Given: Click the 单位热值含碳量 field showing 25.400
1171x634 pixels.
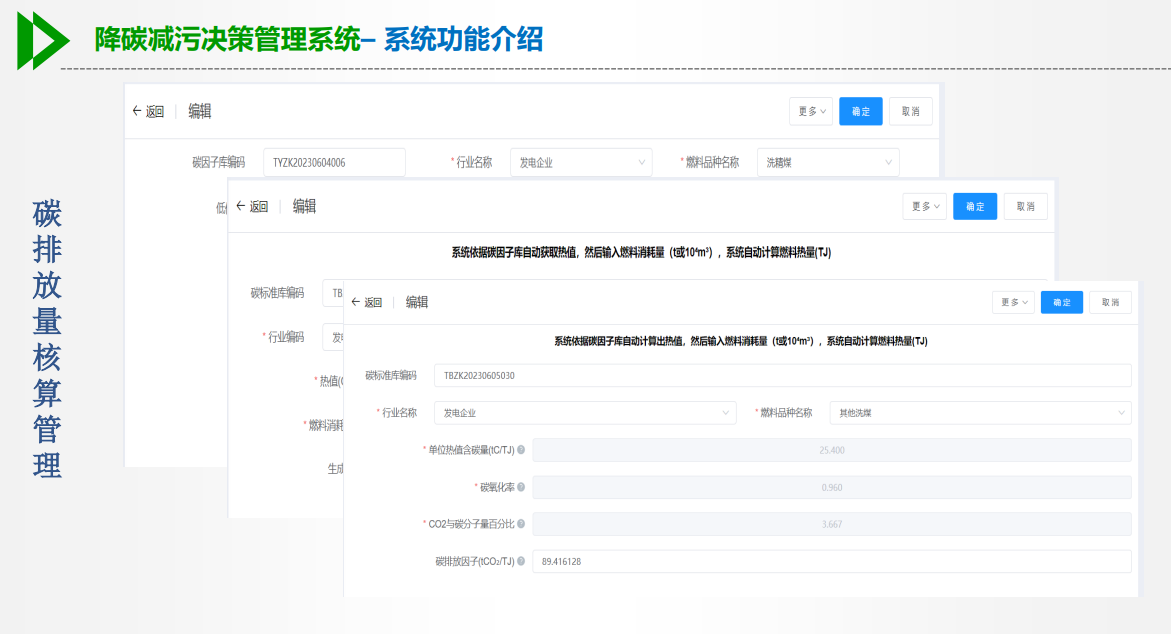Looking at the screenshot, I should point(832,450).
